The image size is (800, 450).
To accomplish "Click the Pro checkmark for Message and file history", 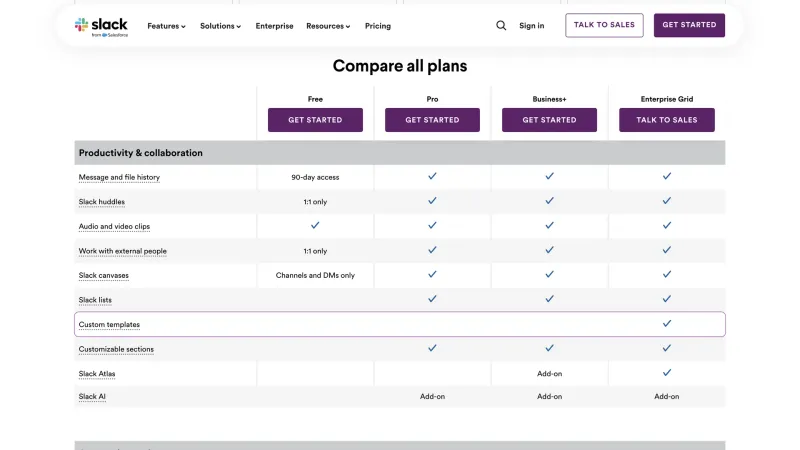I will tap(432, 176).
